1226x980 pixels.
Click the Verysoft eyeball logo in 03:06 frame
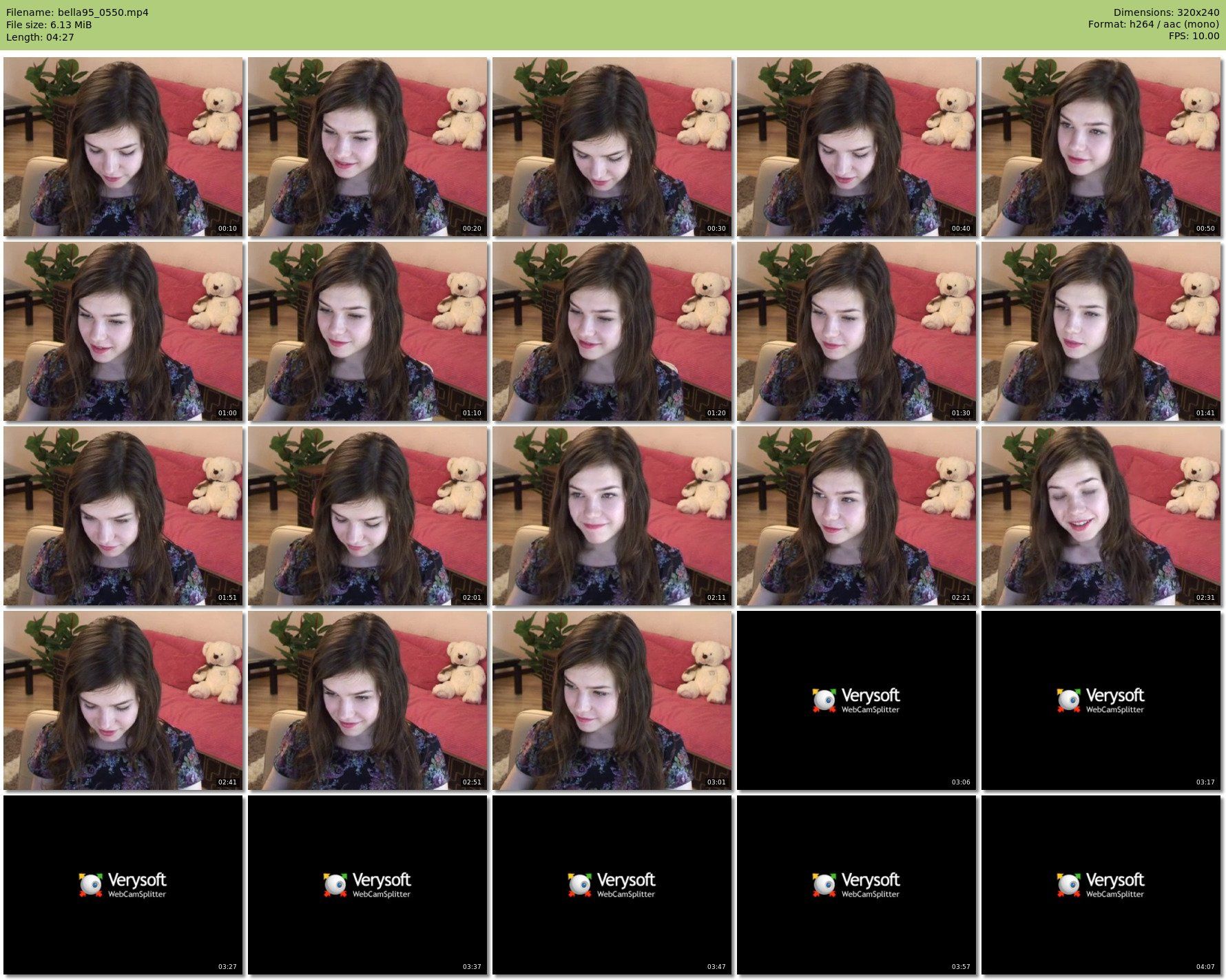click(x=824, y=700)
